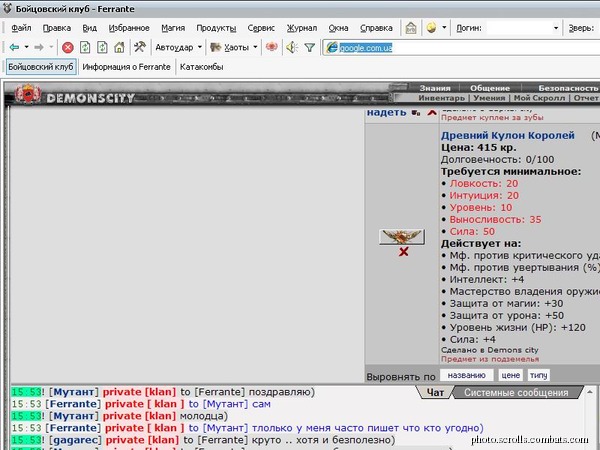Open the Магия menu
The width and height of the screenshot is (600, 450).
tap(173, 28)
